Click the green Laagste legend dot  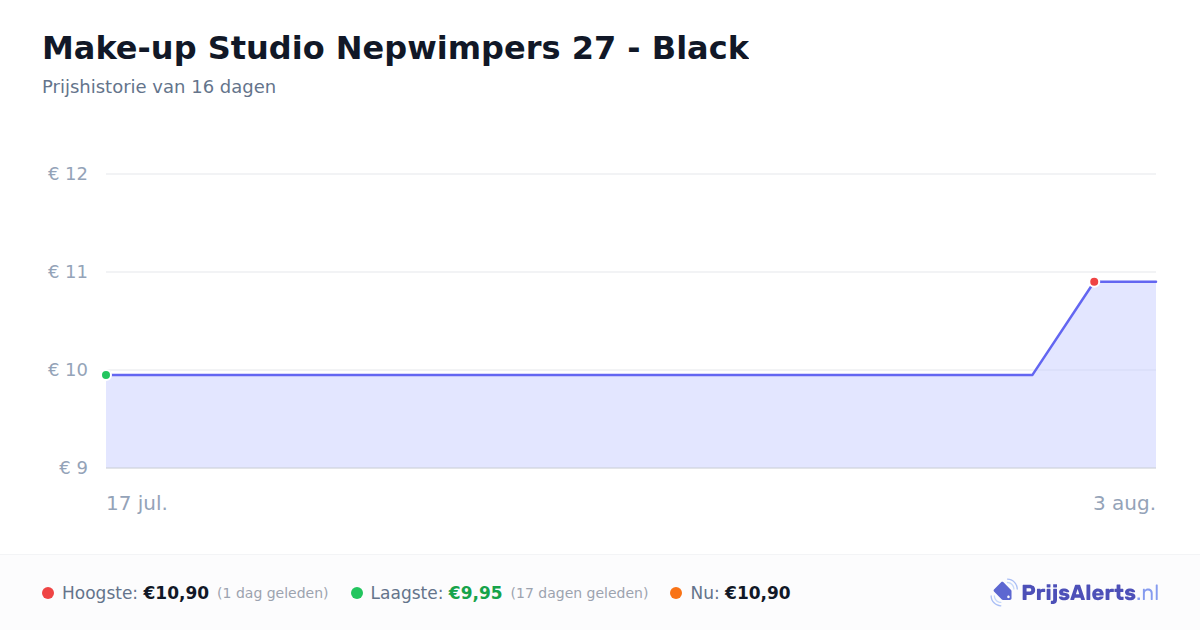357,593
